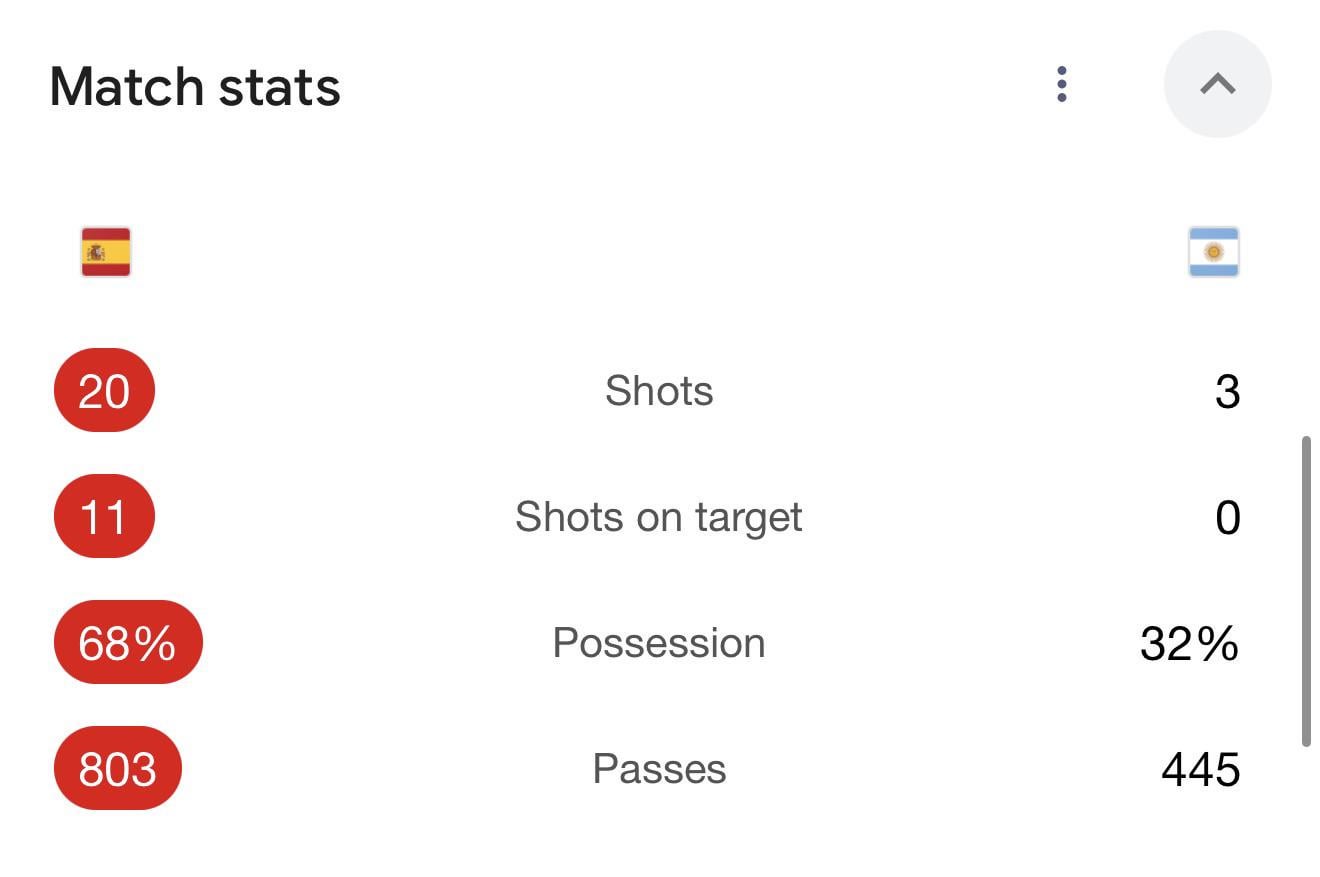Click Argentina's 445 passes value
The image size is (1320, 877).
(1201, 770)
